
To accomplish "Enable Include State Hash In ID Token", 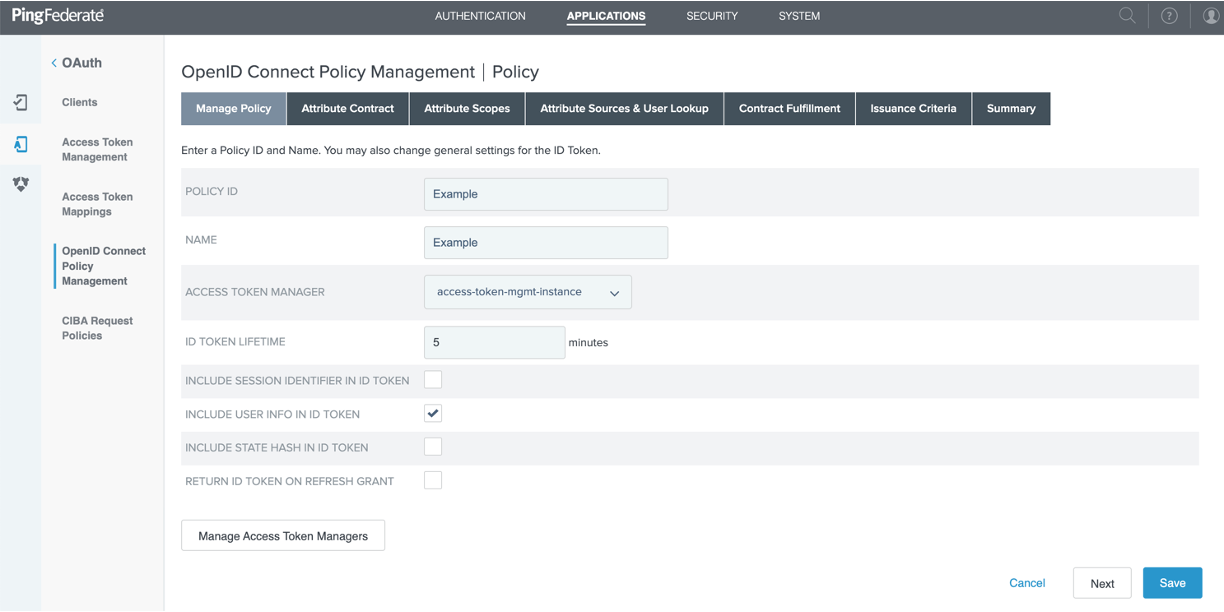I will 432,446.
